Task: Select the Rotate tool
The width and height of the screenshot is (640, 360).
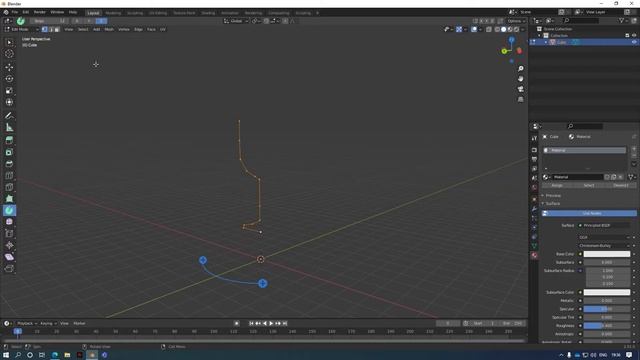Action: click(9, 79)
